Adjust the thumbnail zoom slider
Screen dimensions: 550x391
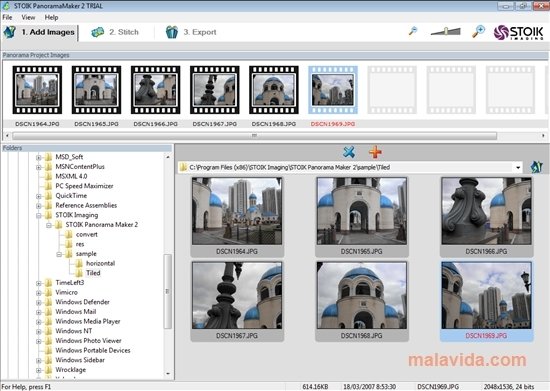pos(445,32)
